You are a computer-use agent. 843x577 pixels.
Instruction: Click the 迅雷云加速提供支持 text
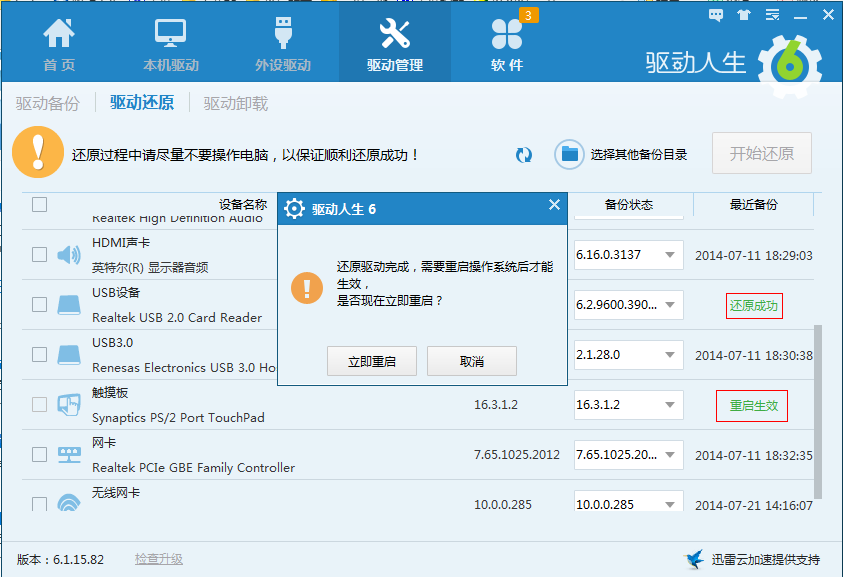(x=766, y=560)
